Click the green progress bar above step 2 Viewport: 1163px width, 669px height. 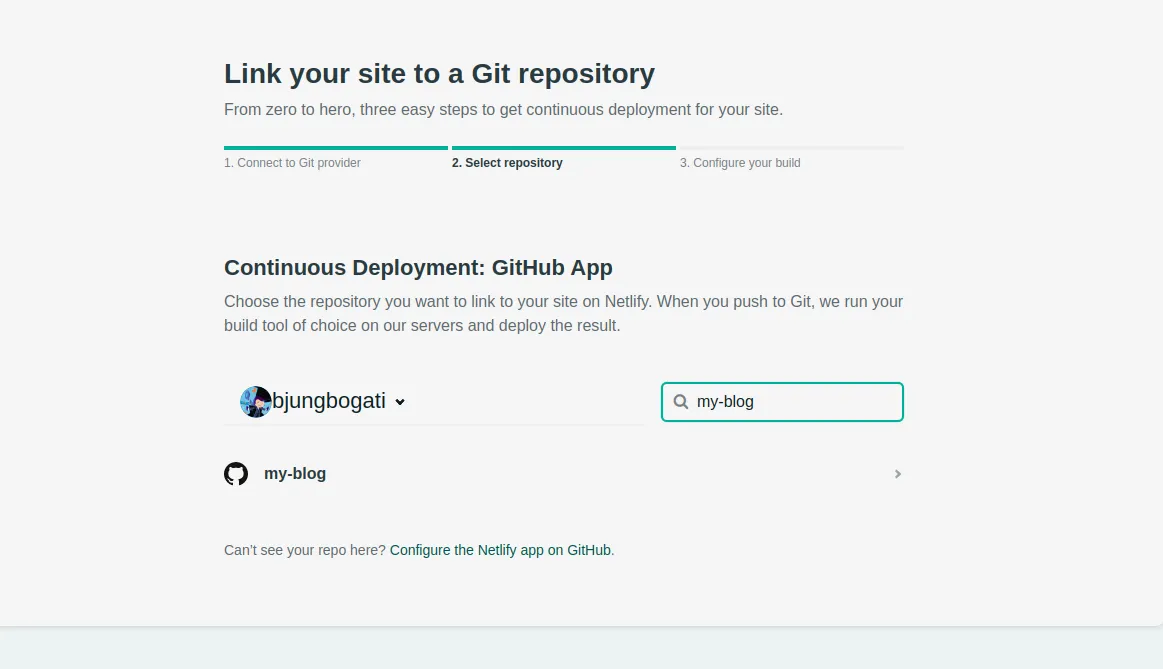(x=563, y=148)
